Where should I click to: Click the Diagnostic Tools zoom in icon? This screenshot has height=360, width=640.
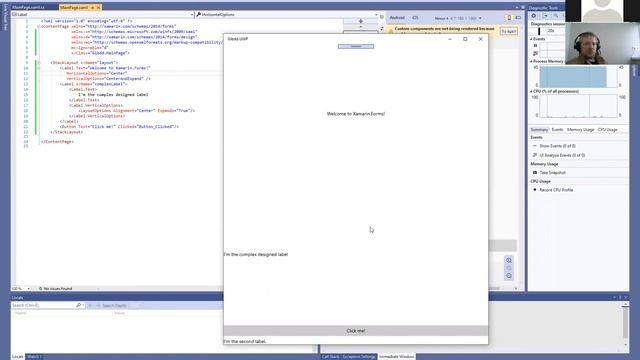tap(556, 16)
